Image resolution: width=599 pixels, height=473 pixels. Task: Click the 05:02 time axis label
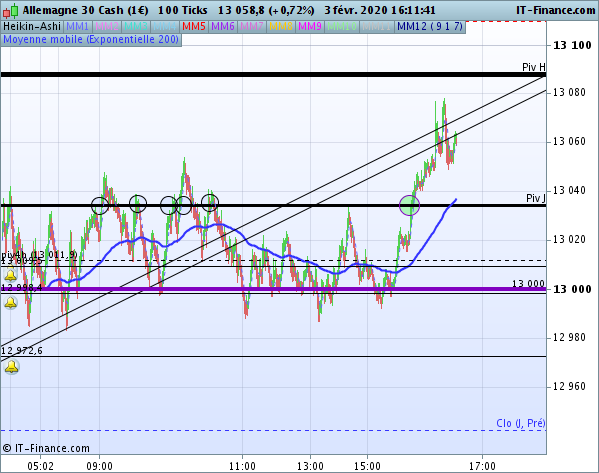(40, 466)
